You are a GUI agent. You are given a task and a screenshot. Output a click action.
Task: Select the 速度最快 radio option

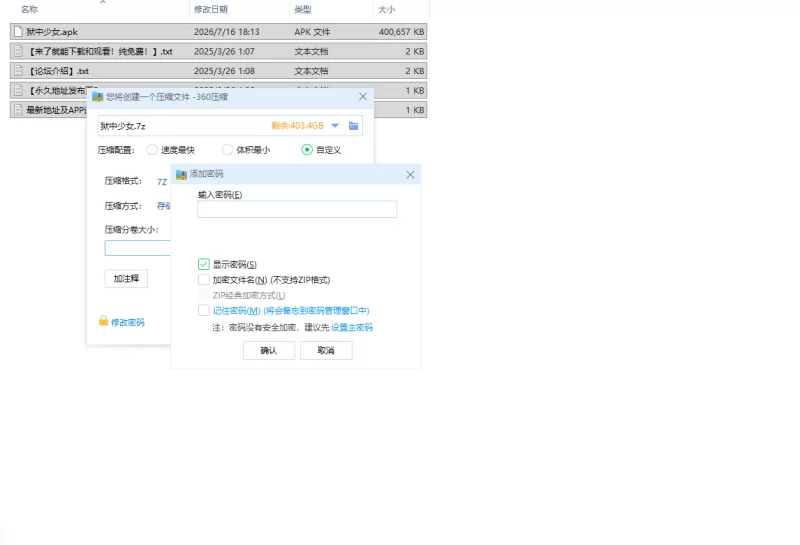pyautogui.click(x=152, y=150)
